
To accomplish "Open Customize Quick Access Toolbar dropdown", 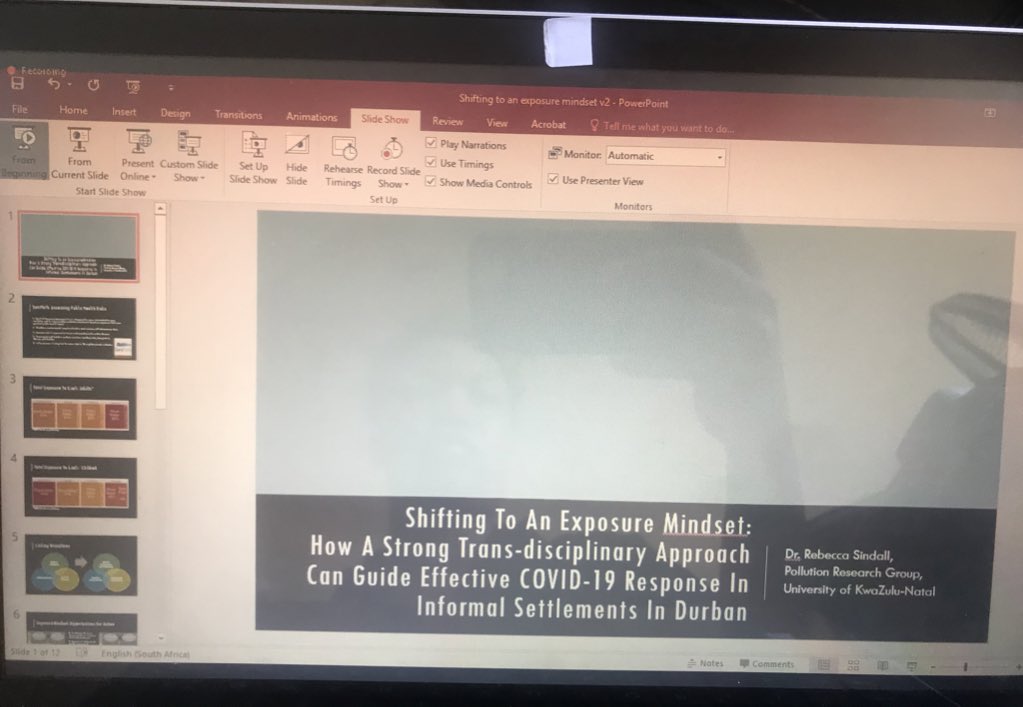I will pyautogui.click(x=171, y=88).
